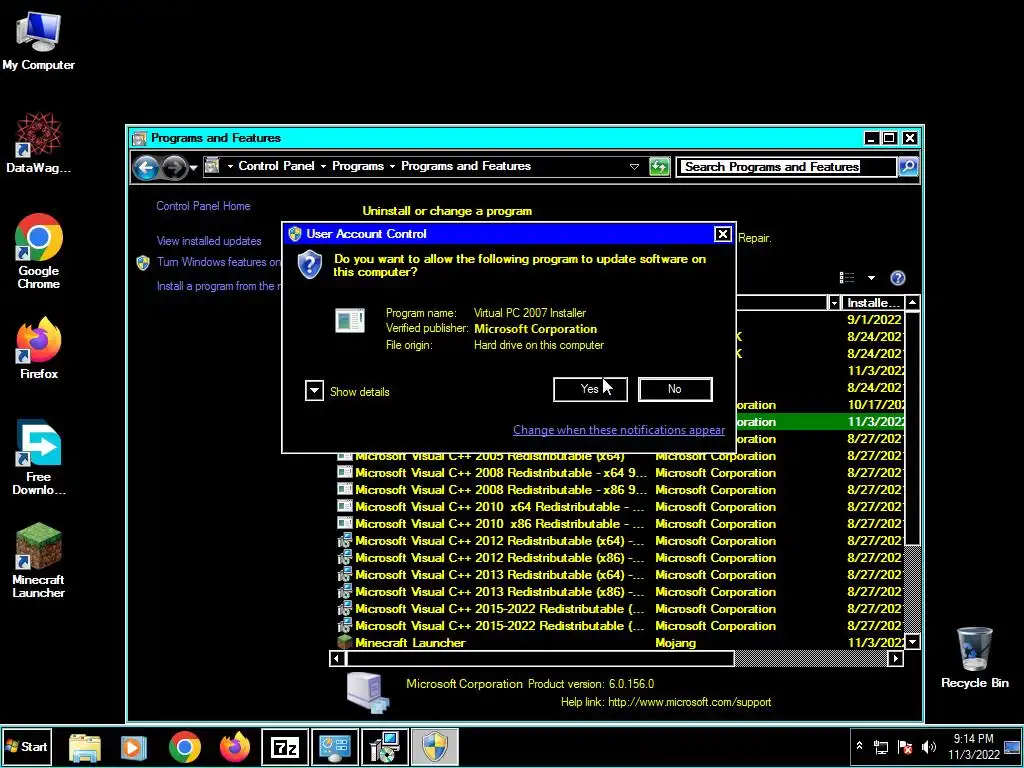Click the magnifier search button
Image resolution: width=1024 pixels, height=768 pixels.
click(908, 167)
